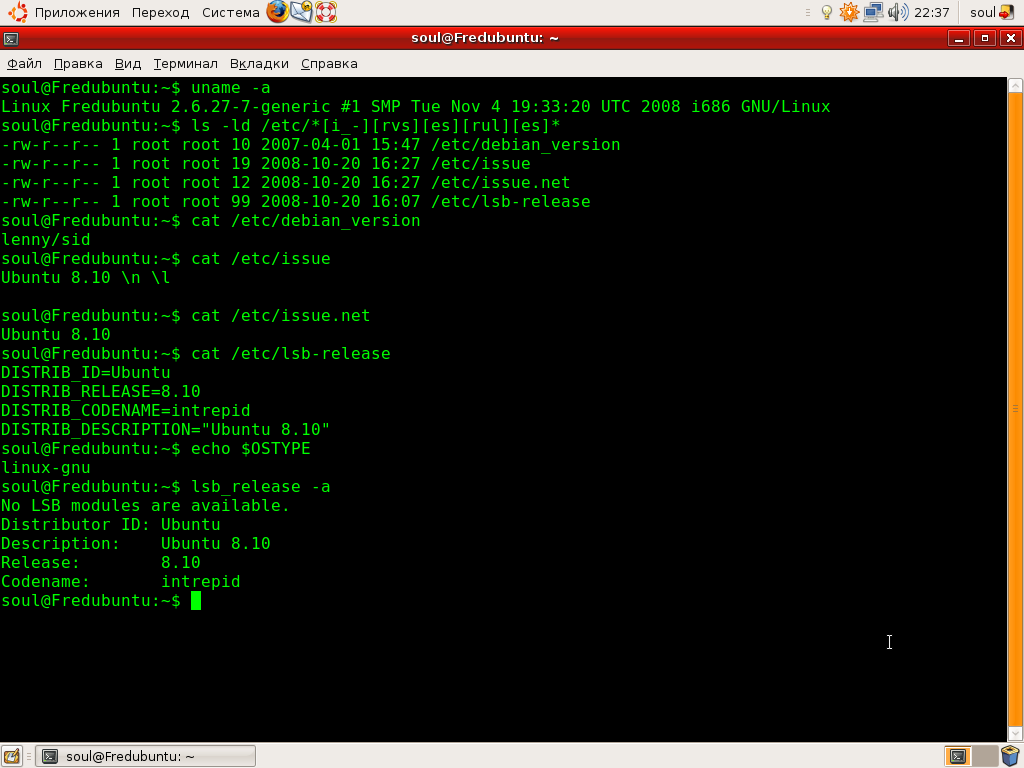Click the title text soul@Fredubuntu: ~
This screenshot has width=1024, height=768.
point(485,38)
